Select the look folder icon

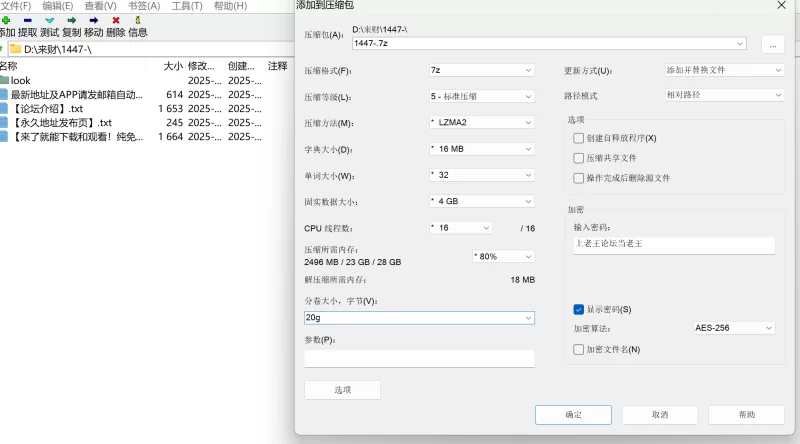click(x=5, y=80)
